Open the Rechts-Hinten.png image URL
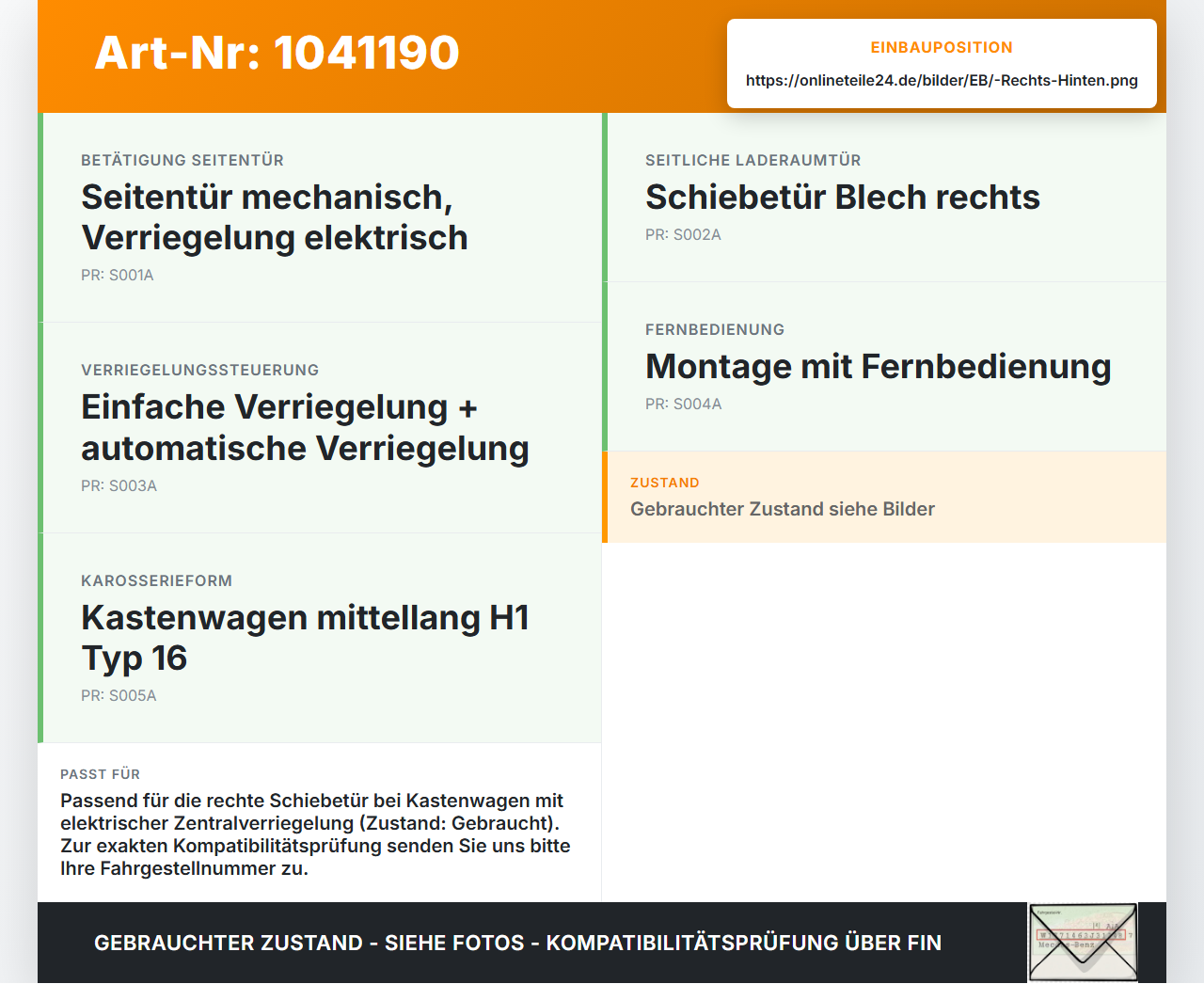Viewport: 1204px width, 984px height. pyautogui.click(x=942, y=80)
